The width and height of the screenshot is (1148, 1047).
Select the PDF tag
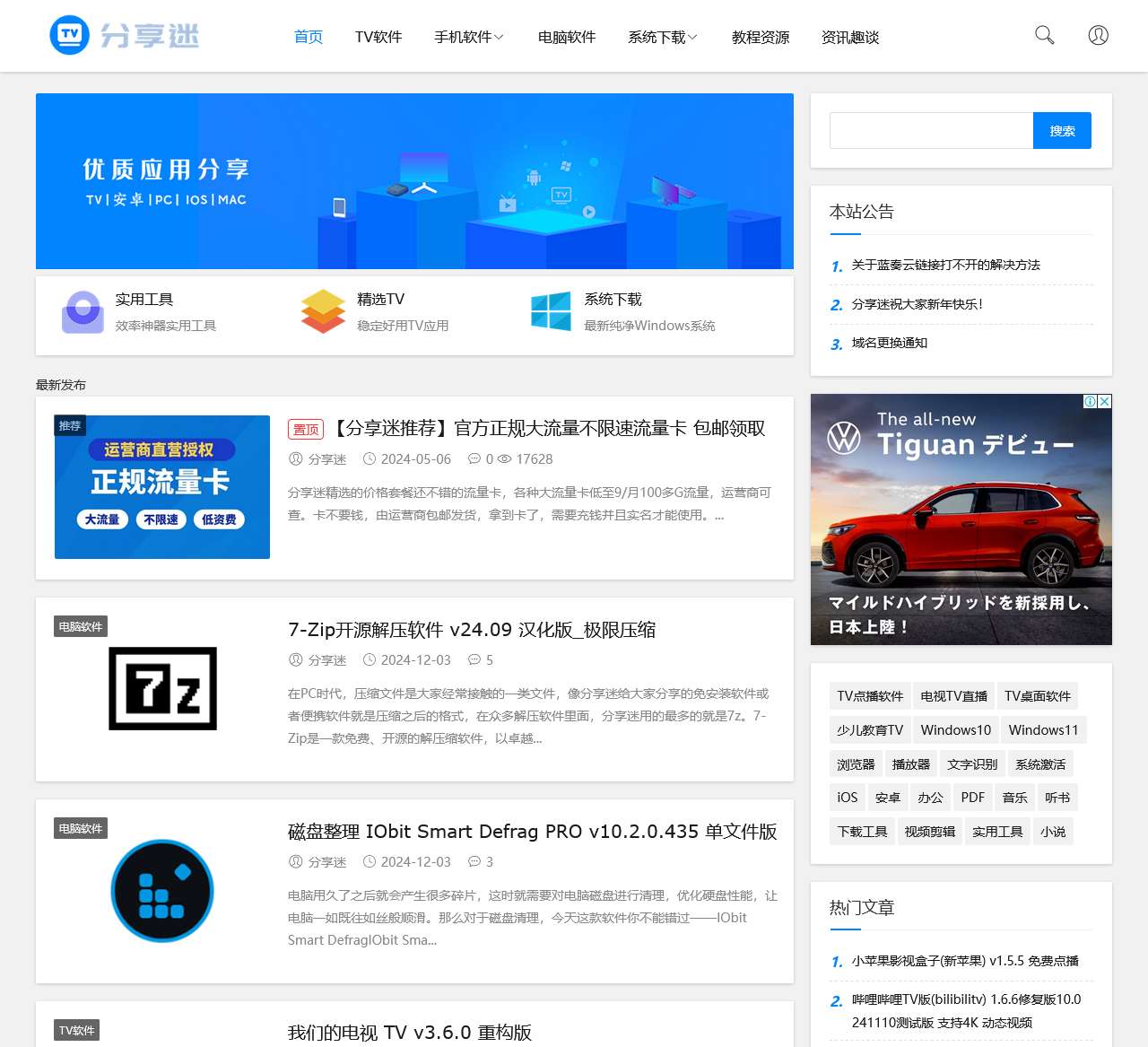click(x=972, y=798)
